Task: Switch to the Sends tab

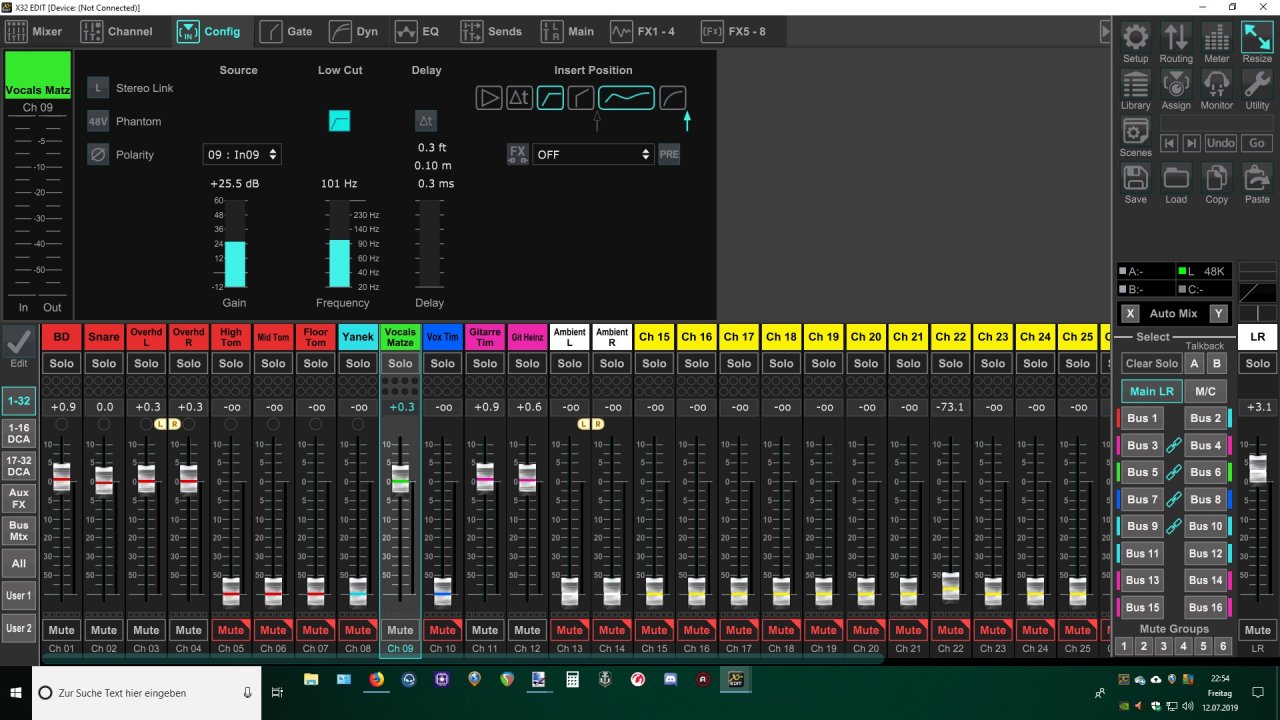Action: click(x=491, y=32)
